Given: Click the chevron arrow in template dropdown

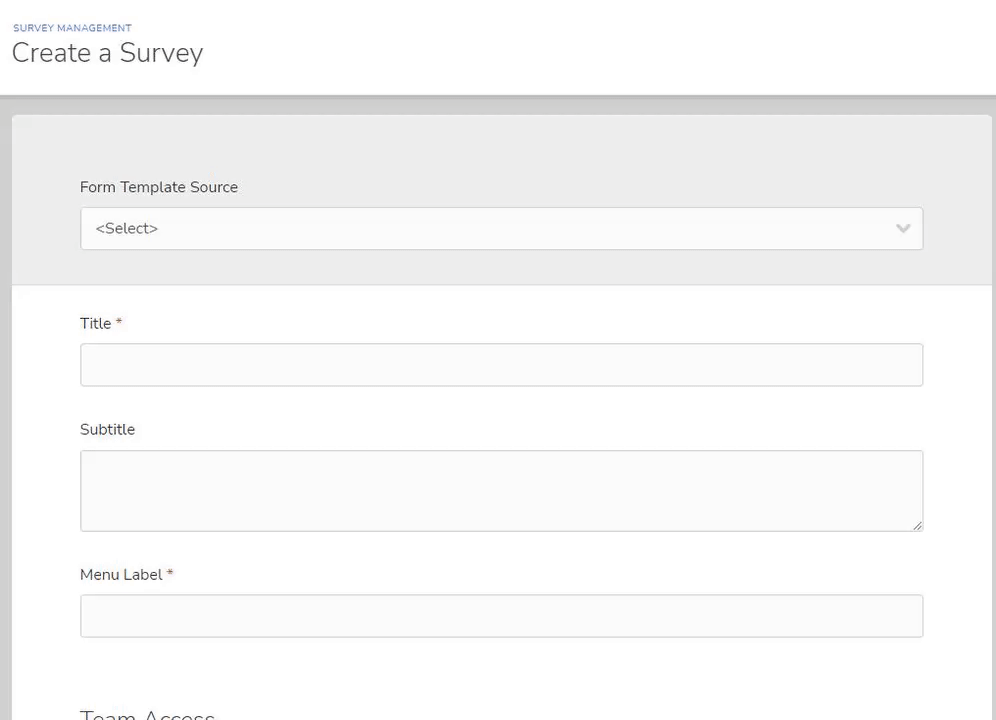Looking at the screenshot, I should click(903, 228).
